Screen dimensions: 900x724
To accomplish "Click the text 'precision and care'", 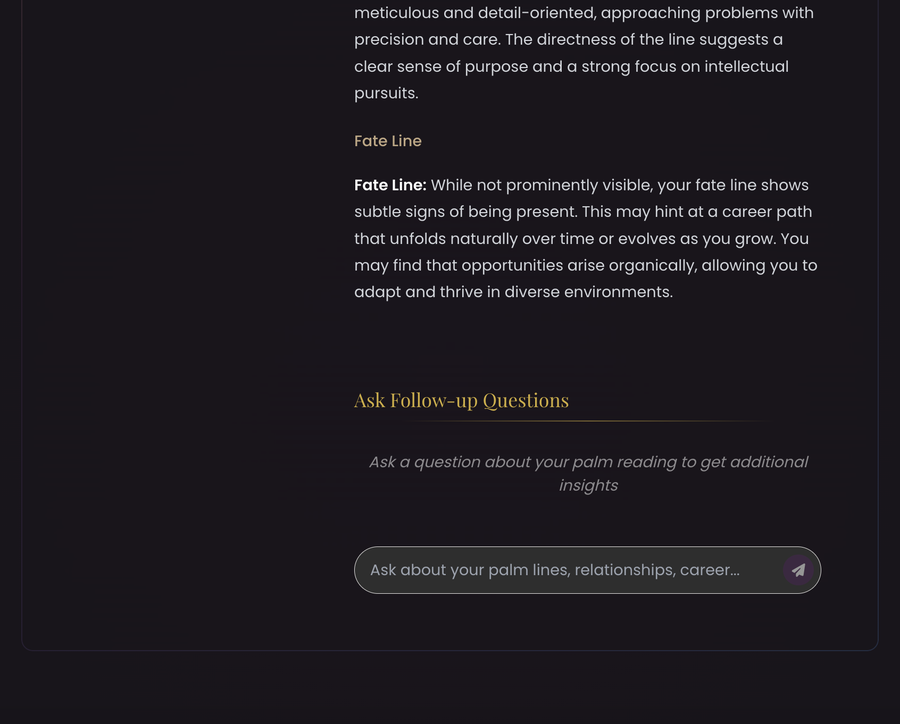I will tap(426, 40).
